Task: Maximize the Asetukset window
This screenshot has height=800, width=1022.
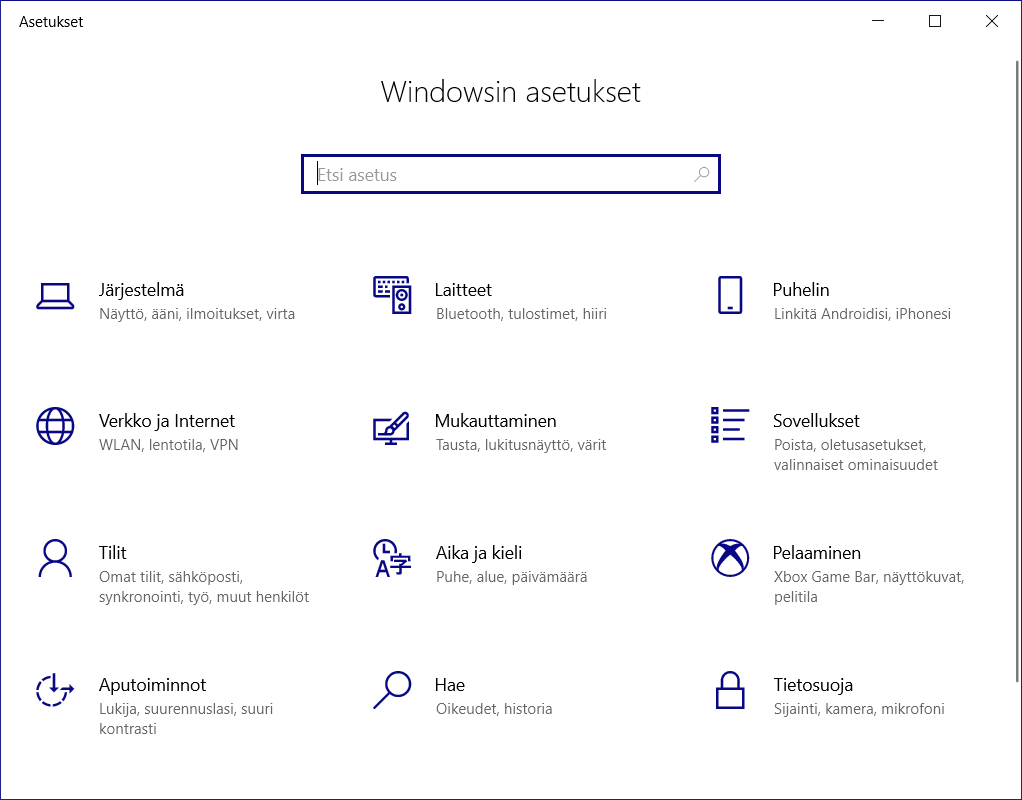Action: (x=935, y=21)
